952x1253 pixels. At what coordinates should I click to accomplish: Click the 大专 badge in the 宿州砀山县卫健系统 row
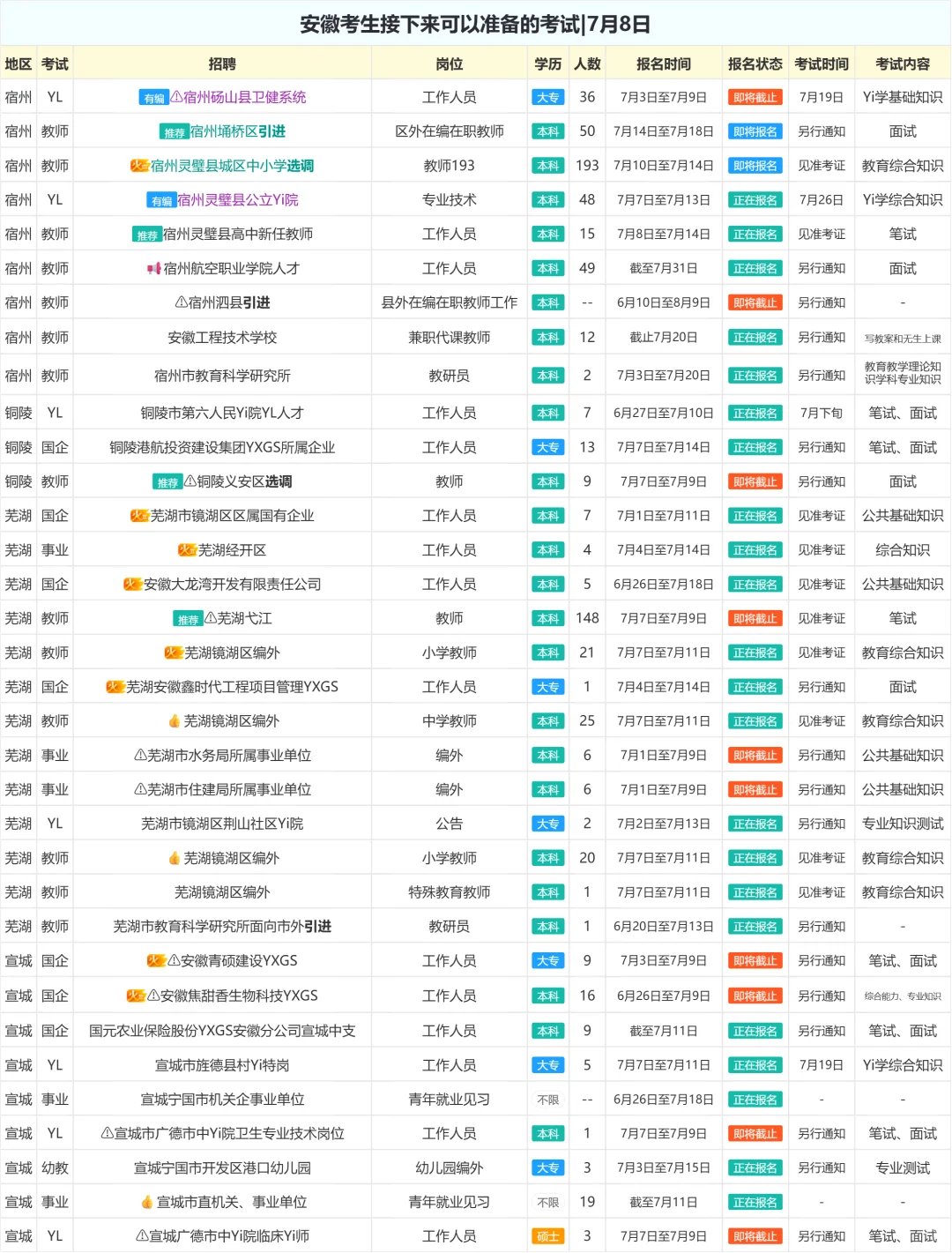point(548,98)
